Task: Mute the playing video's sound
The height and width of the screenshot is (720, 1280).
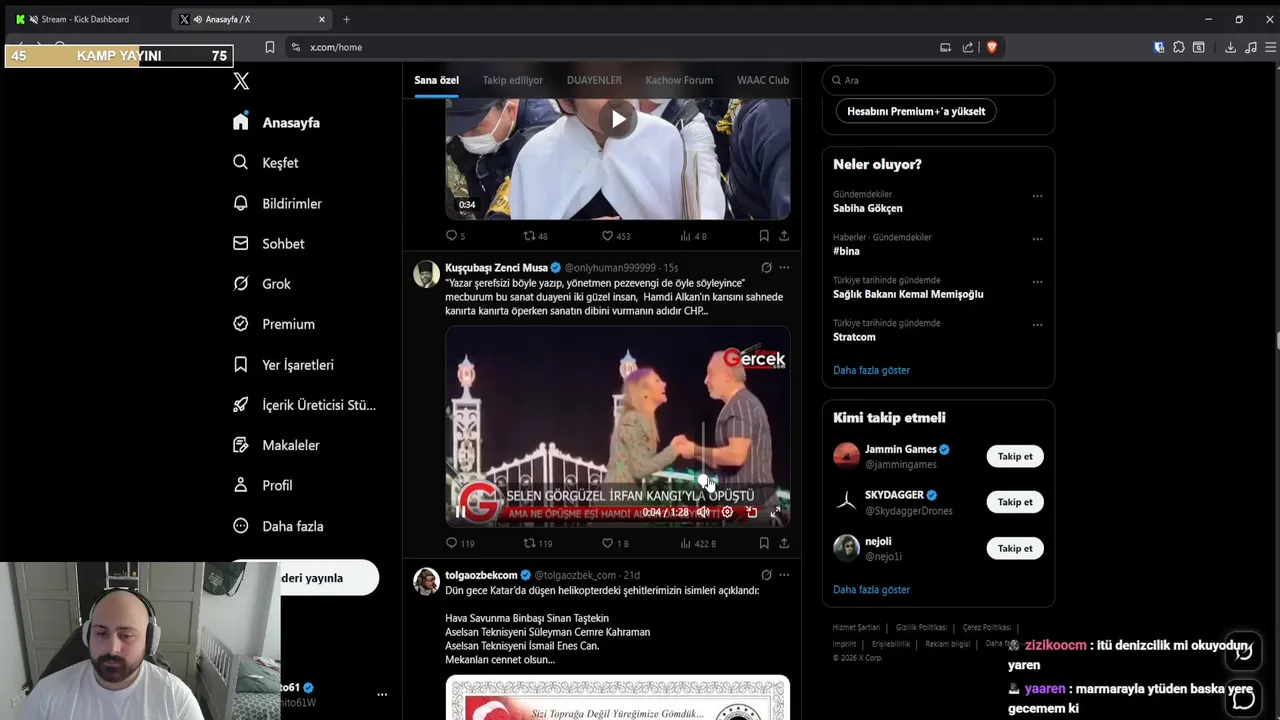Action: pos(703,512)
